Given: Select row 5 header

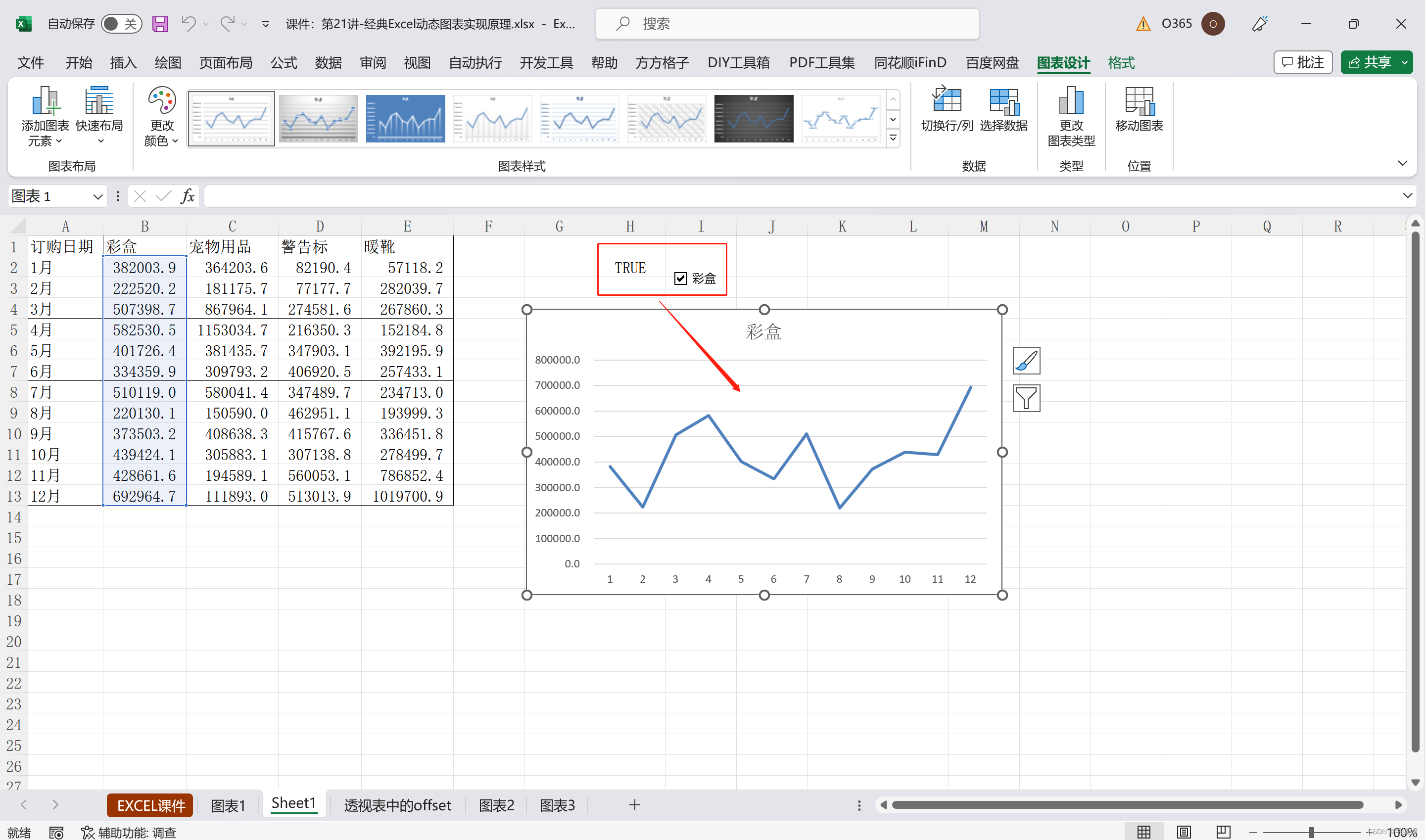Looking at the screenshot, I should click(x=13, y=330).
